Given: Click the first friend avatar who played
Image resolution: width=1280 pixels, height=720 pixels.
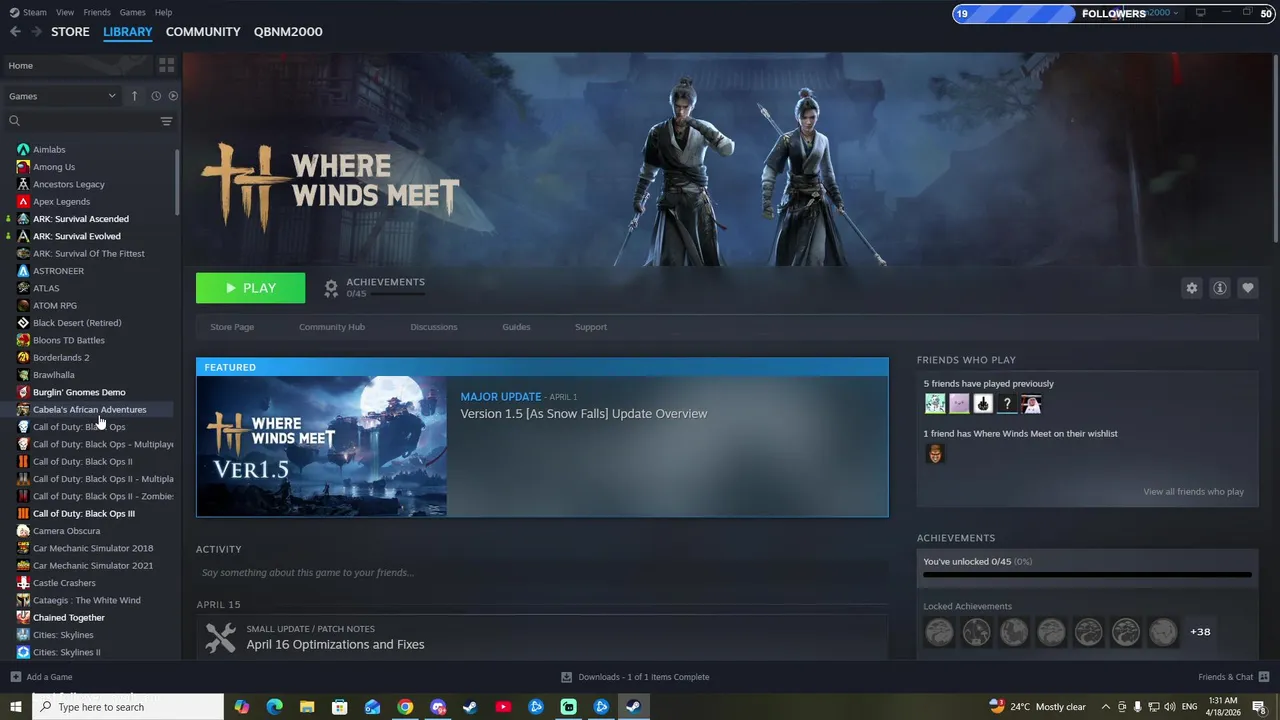Looking at the screenshot, I should [x=935, y=404].
